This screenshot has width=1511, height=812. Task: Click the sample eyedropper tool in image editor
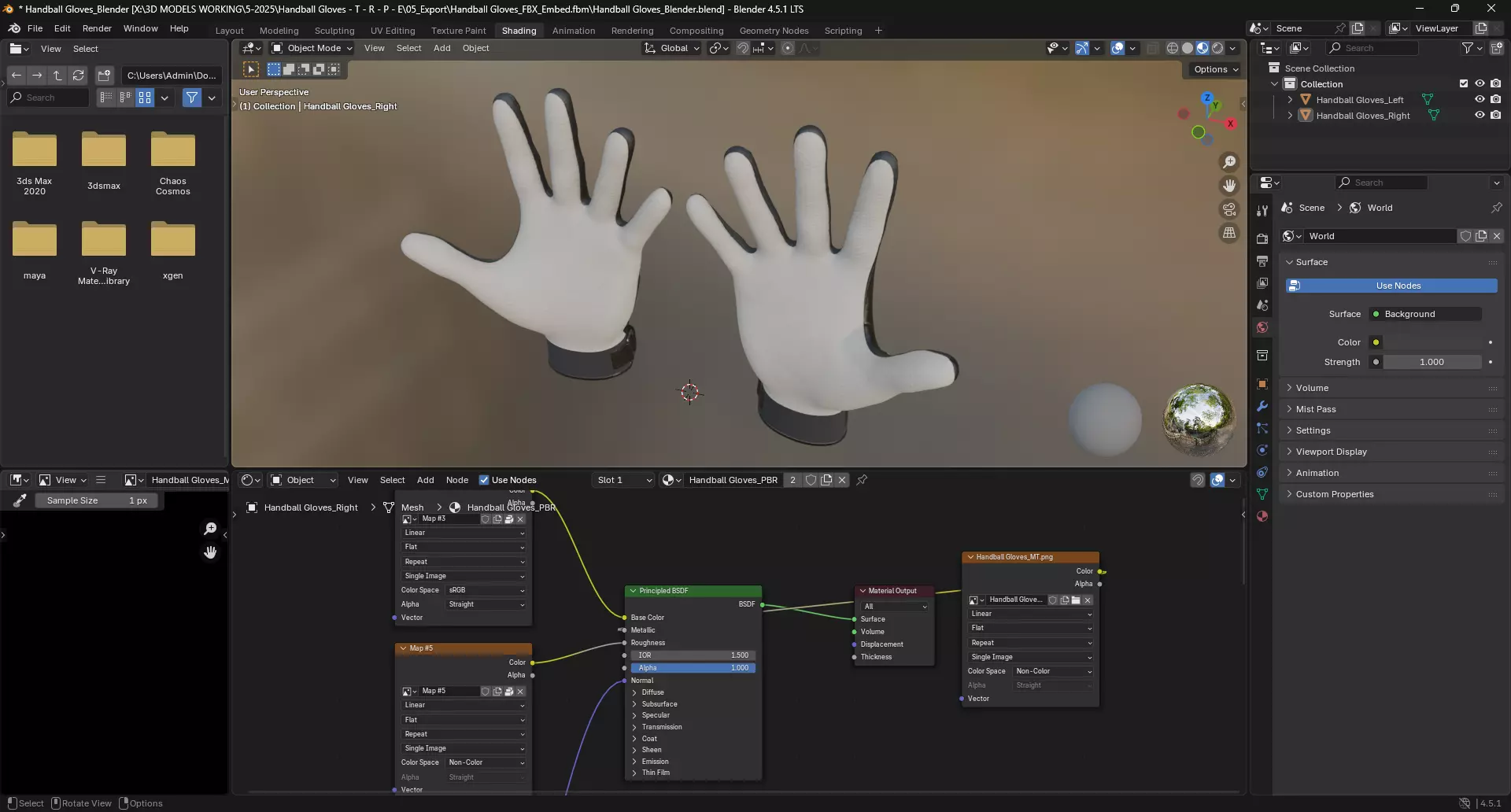[x=20, y=500]
